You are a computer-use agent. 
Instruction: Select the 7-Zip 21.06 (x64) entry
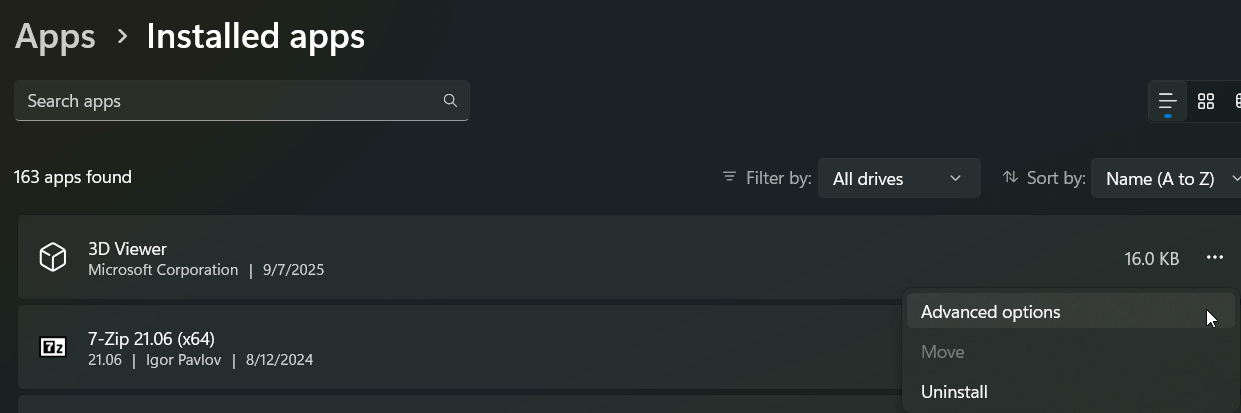(x=151, y=338)
